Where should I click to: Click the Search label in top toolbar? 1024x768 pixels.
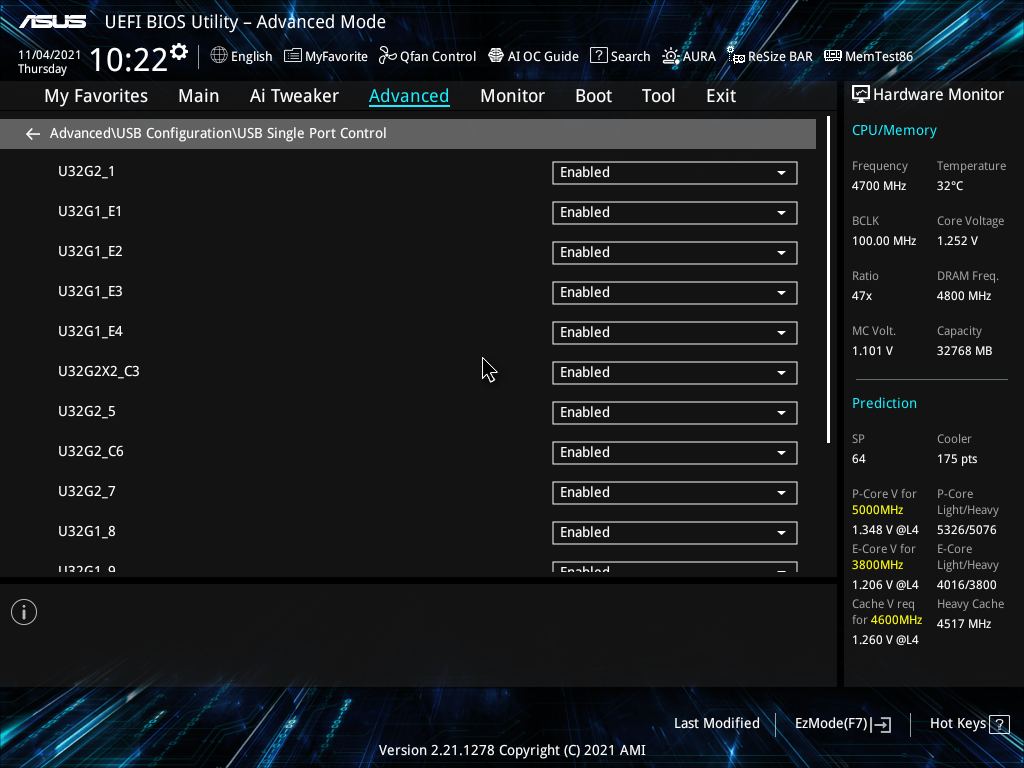(630, 56)
